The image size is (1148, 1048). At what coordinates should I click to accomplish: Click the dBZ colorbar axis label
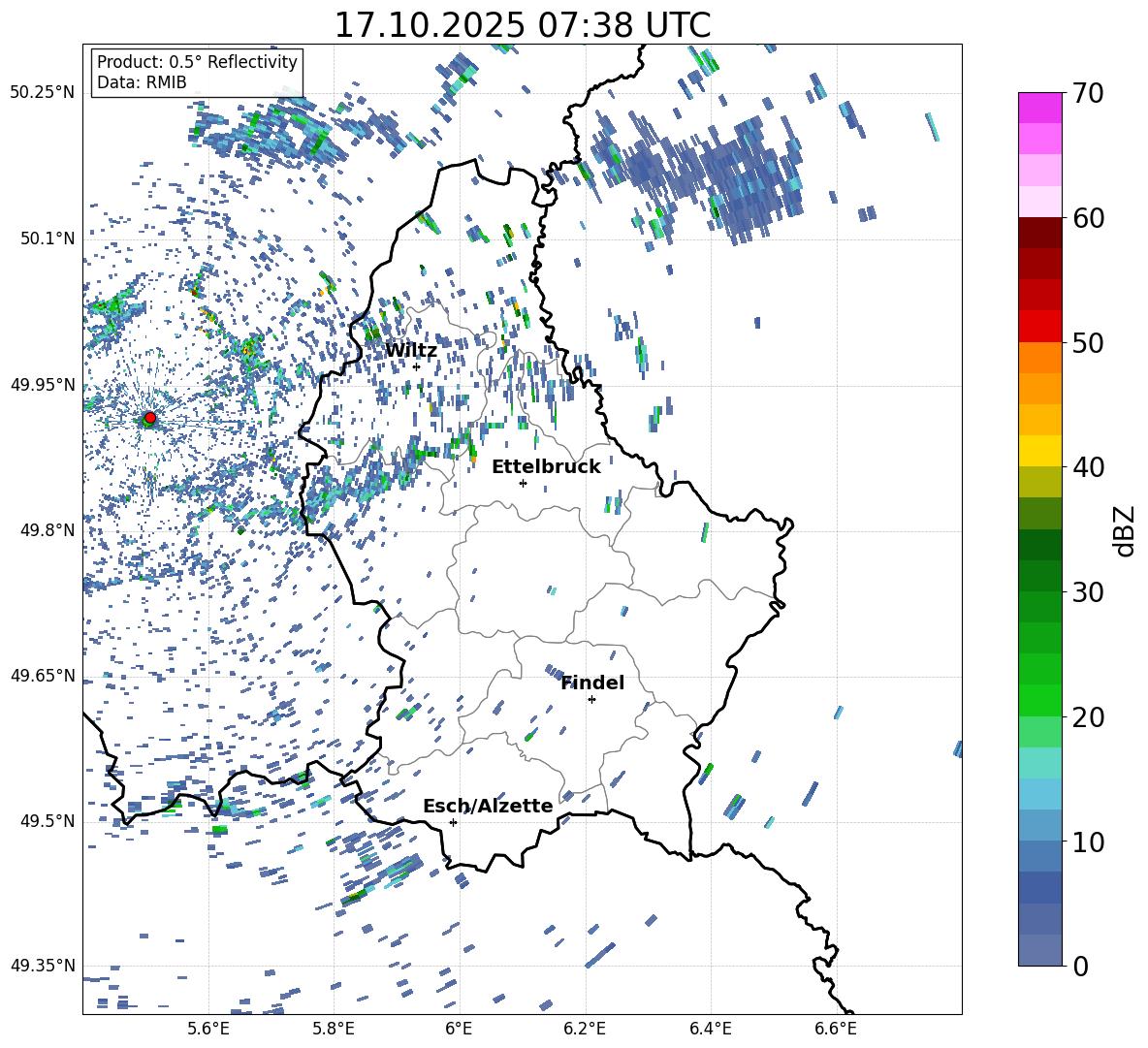(x=1125, y=529)
